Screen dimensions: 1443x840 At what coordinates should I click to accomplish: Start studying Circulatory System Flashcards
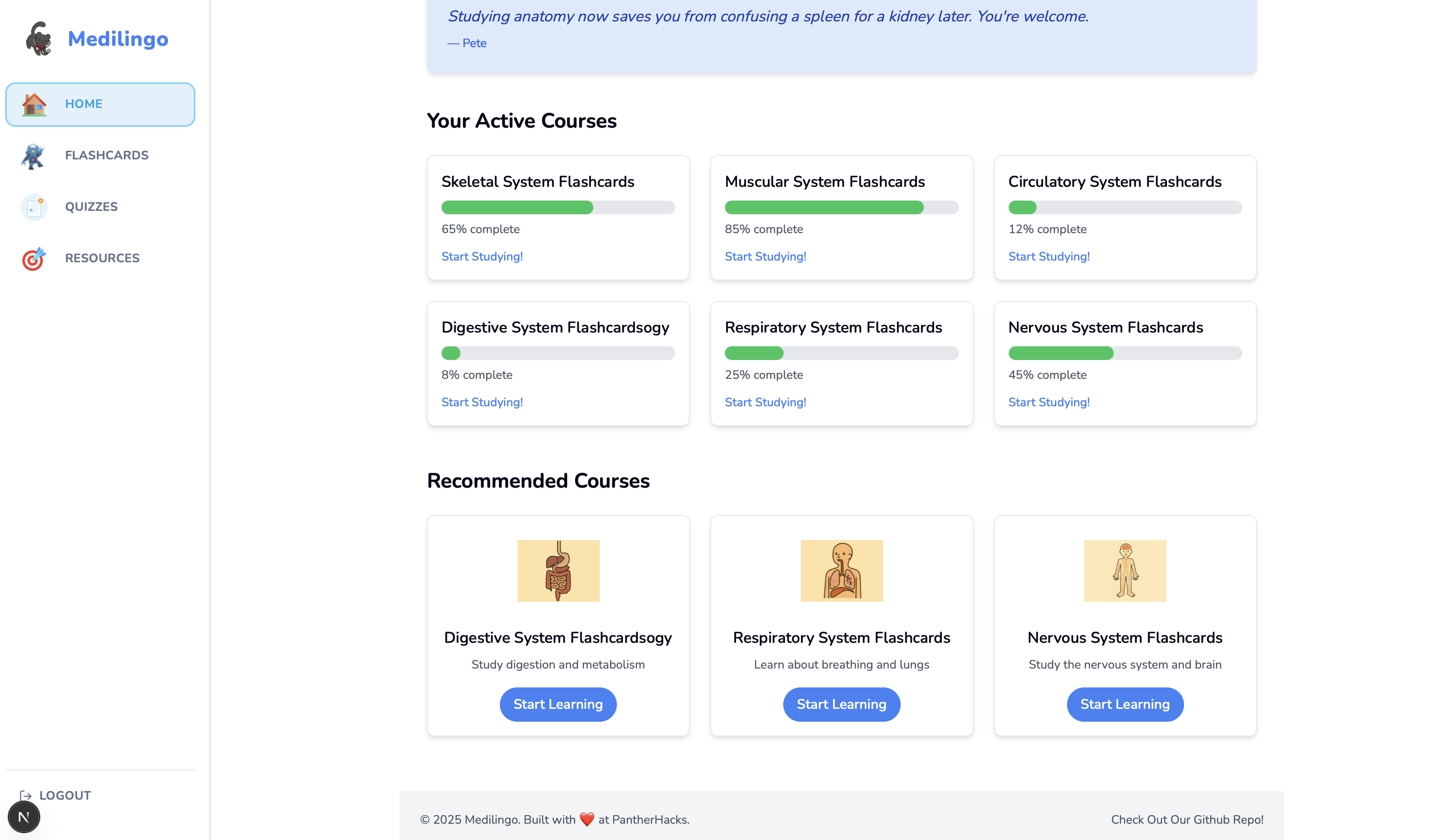click(1049, 257)
